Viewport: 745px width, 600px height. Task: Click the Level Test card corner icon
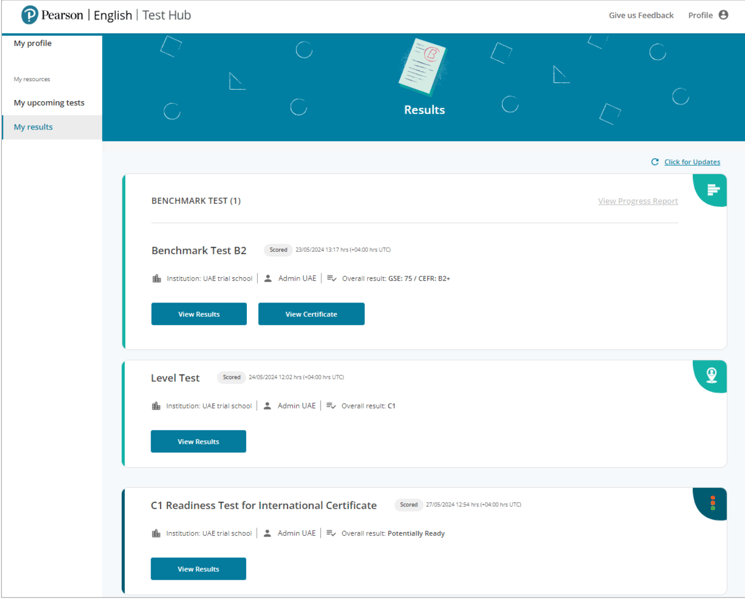click(711, 375)
